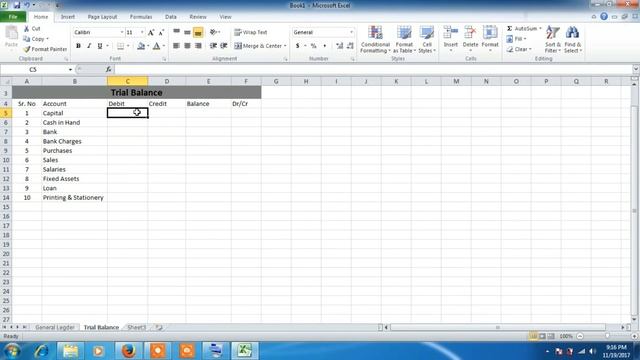Viewport: 640px width, 360px height.
Task: Toggle center text alignment button
Action: click(x=187, y=46)
